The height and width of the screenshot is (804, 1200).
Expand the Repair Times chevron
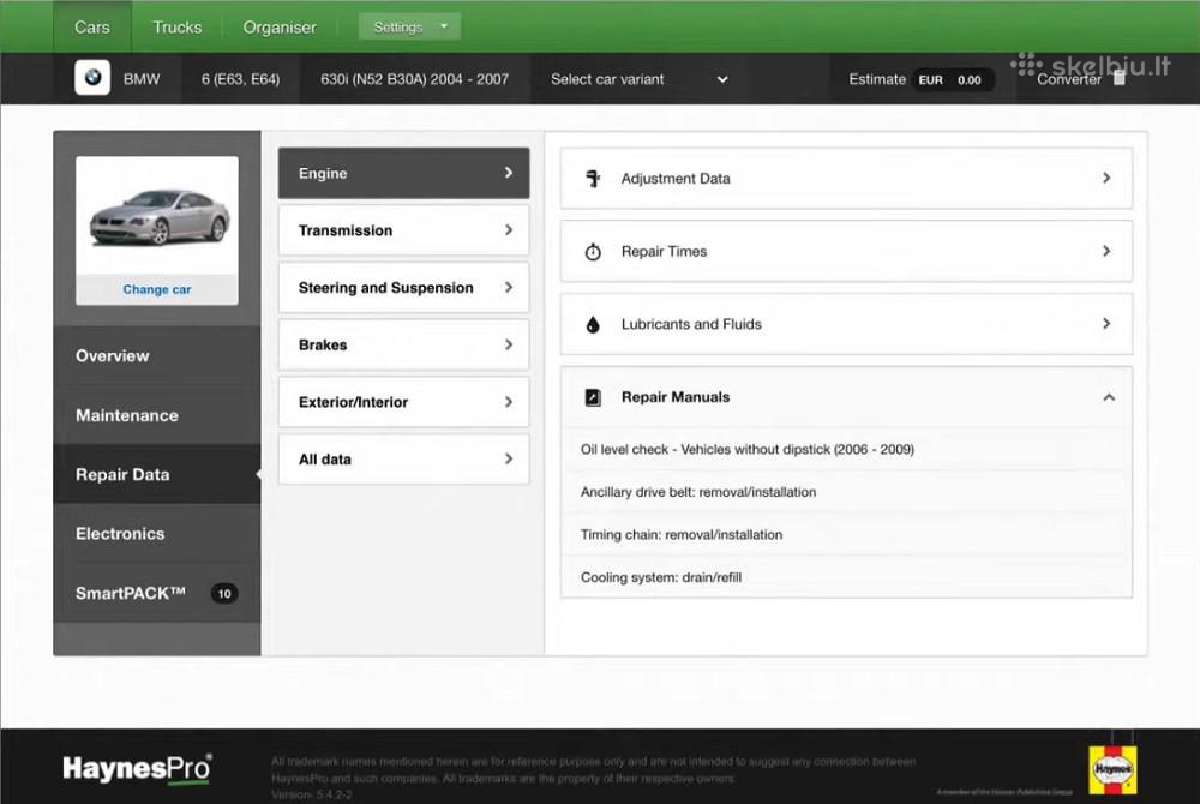click(x=1106, y=251)
